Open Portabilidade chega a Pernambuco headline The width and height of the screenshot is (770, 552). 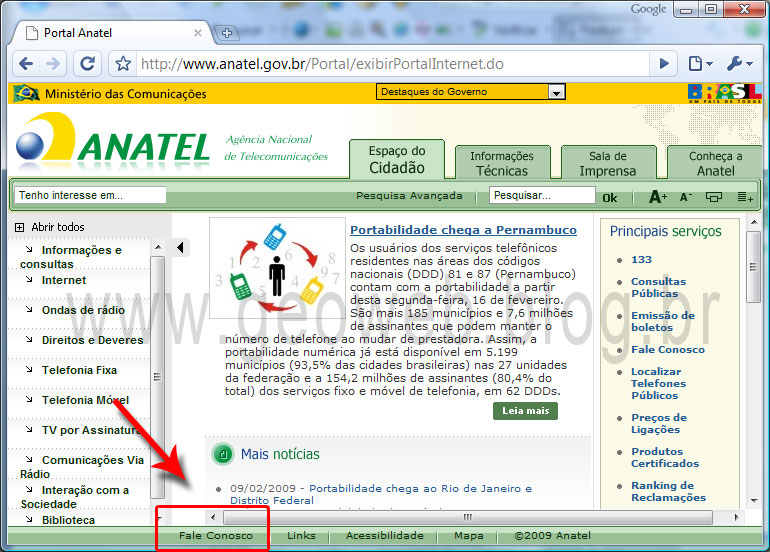[463, 230]
